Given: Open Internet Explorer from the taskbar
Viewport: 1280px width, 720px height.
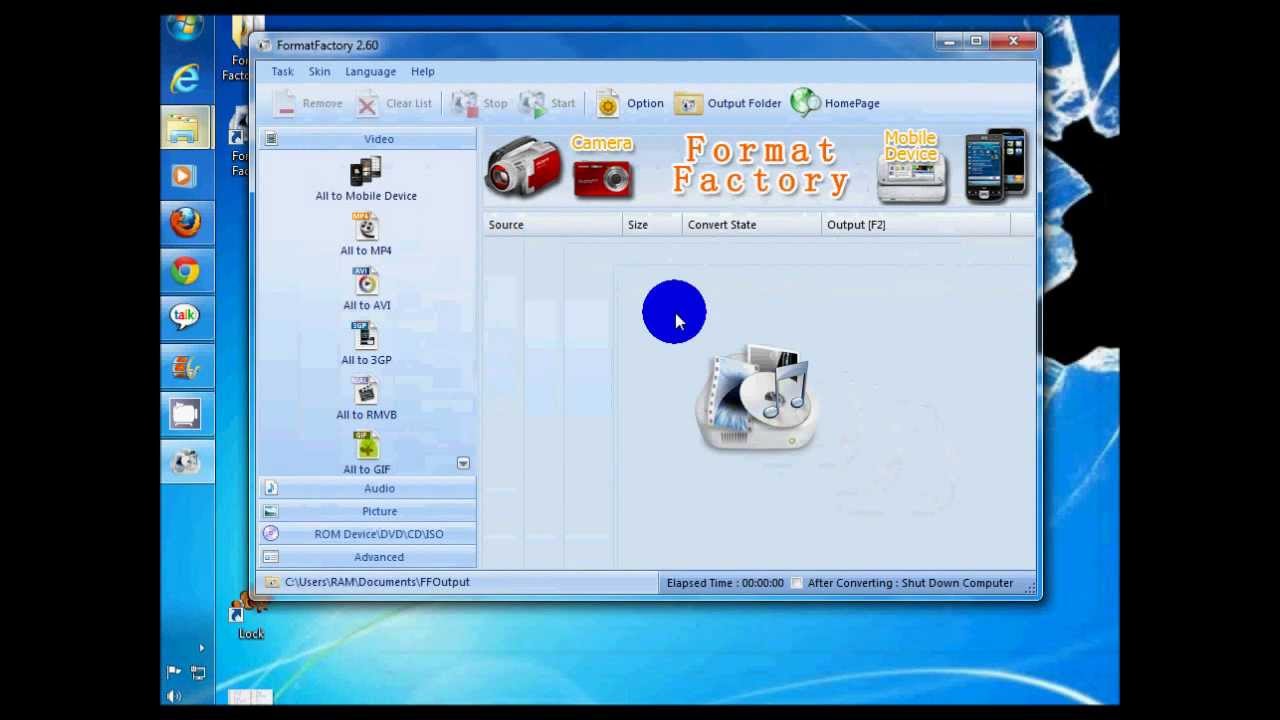Looking at the screenshot, I should tap(185, 78).
